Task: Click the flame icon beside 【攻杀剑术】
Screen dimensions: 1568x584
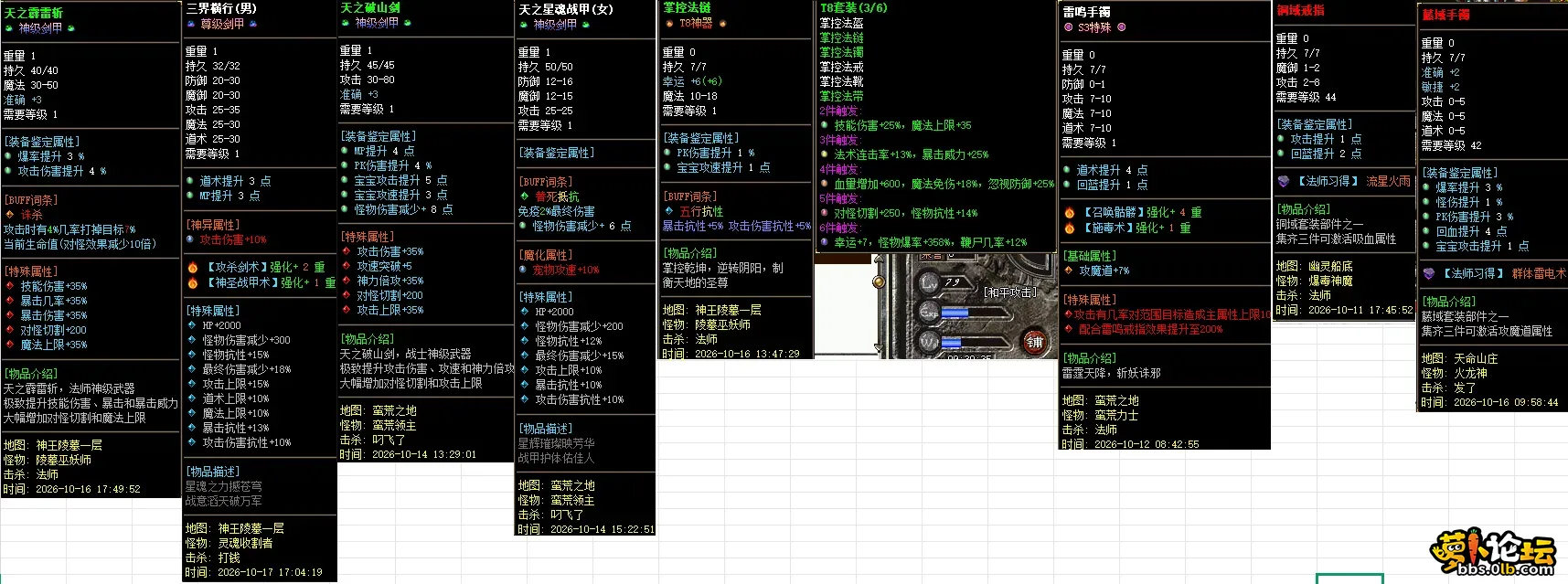Action: point(193,268)
